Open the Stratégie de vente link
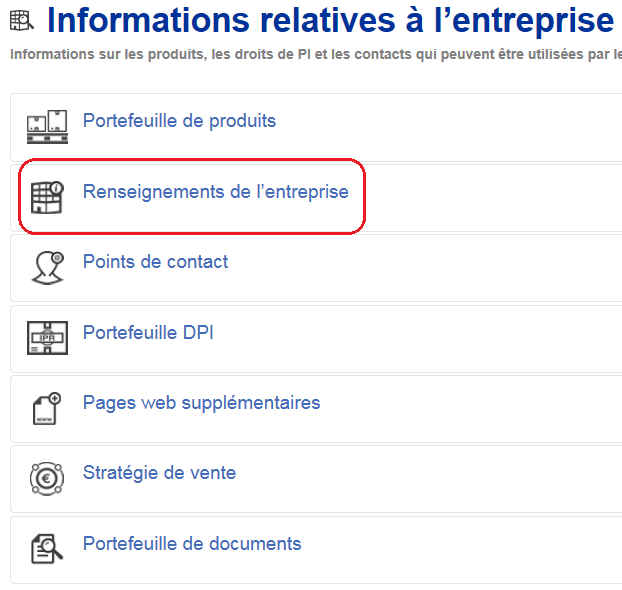The width and height of the screenshot is (622, 590). 159,473
